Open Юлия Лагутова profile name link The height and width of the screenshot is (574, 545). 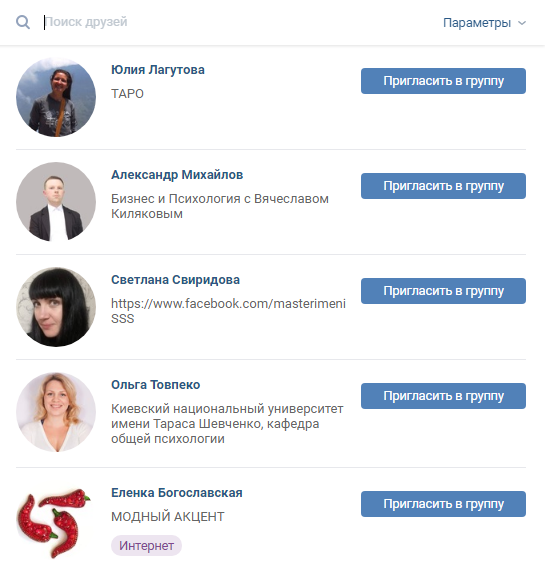[x=158, y=70]
